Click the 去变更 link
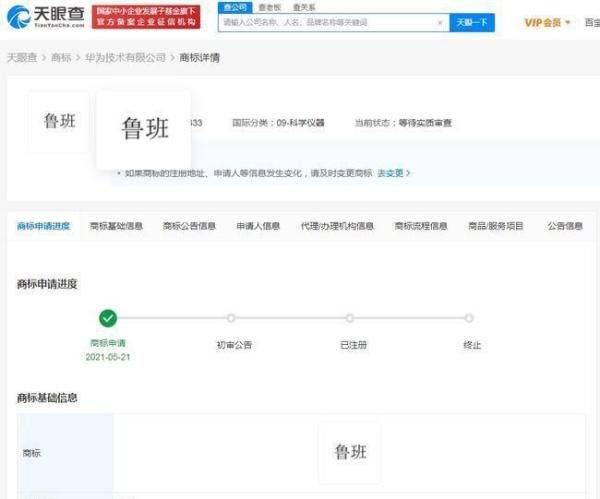 (x=394, y=173)
